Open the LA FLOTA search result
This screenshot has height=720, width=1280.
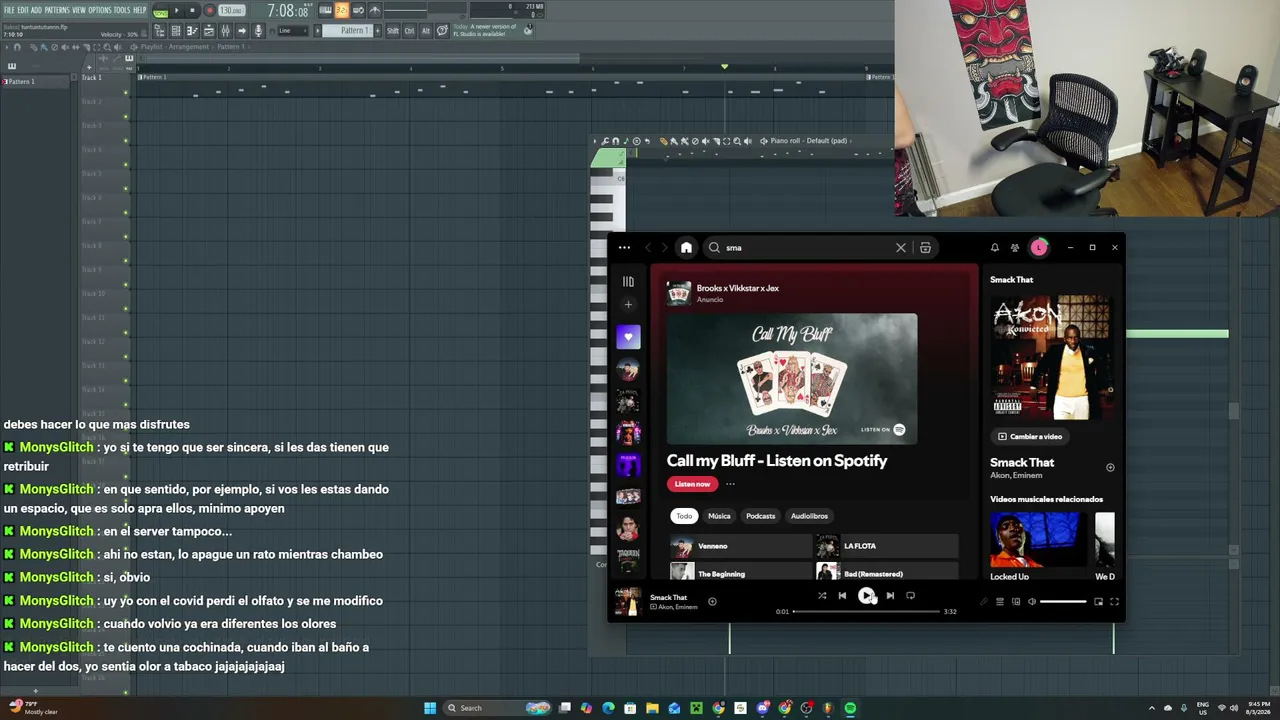click(887, 546)
